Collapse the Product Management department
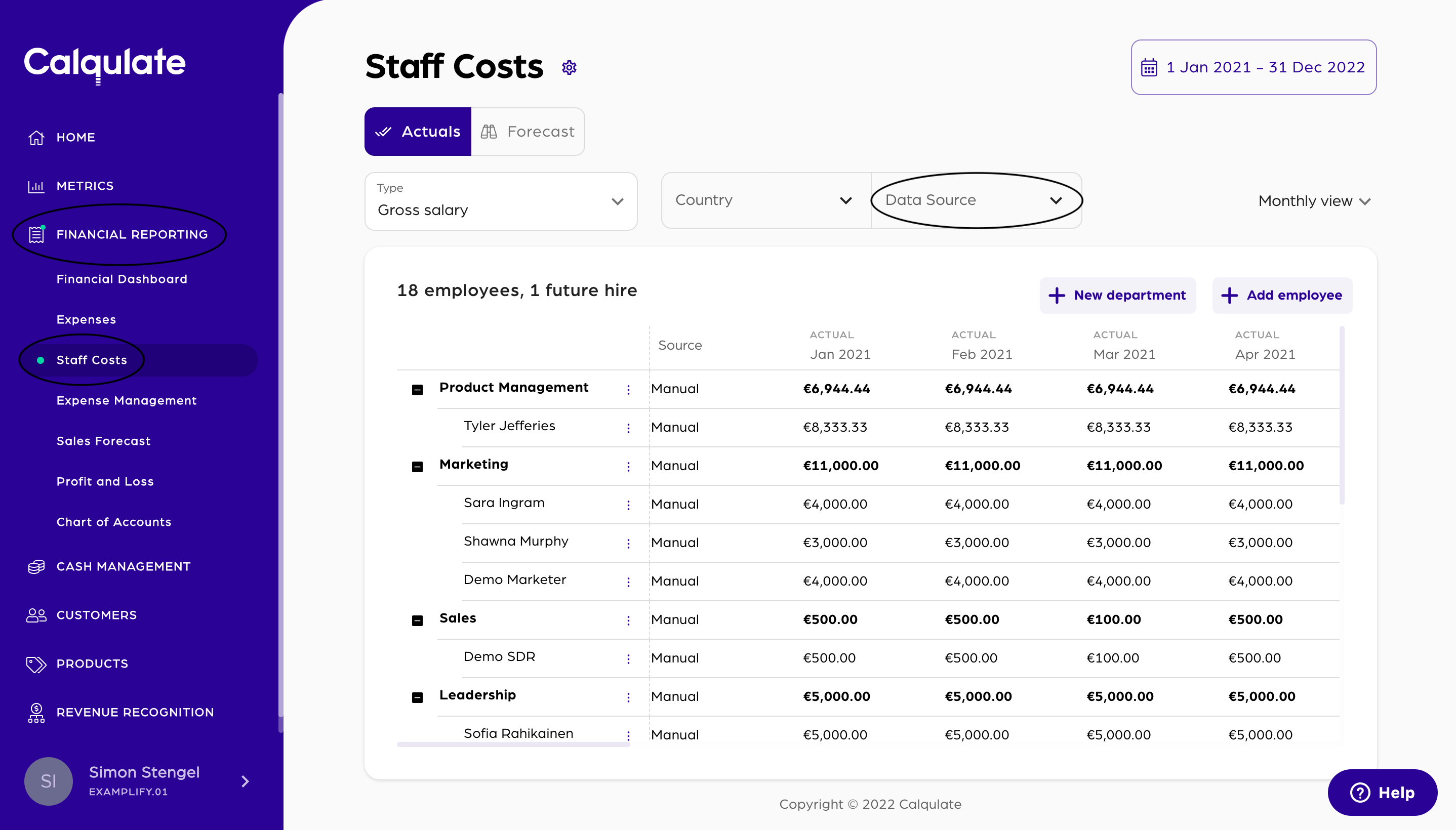The width and height of the screenshot is (1456, 830). click(x=417, y=390)
